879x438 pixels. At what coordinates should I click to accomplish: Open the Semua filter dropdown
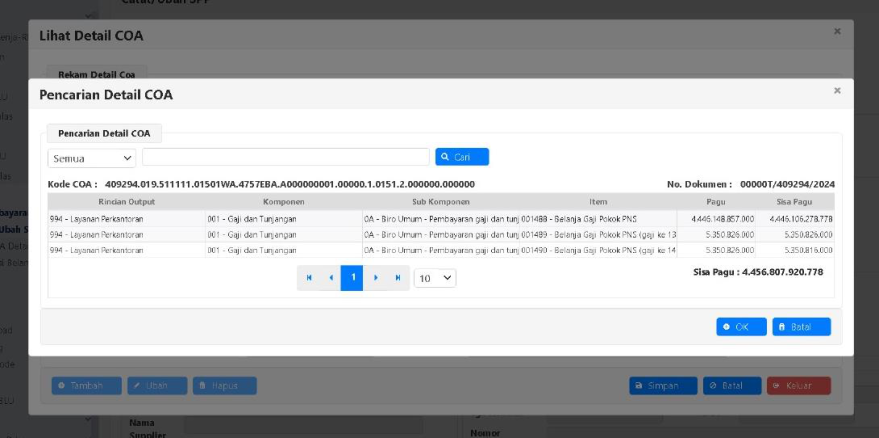click(92, 158)
